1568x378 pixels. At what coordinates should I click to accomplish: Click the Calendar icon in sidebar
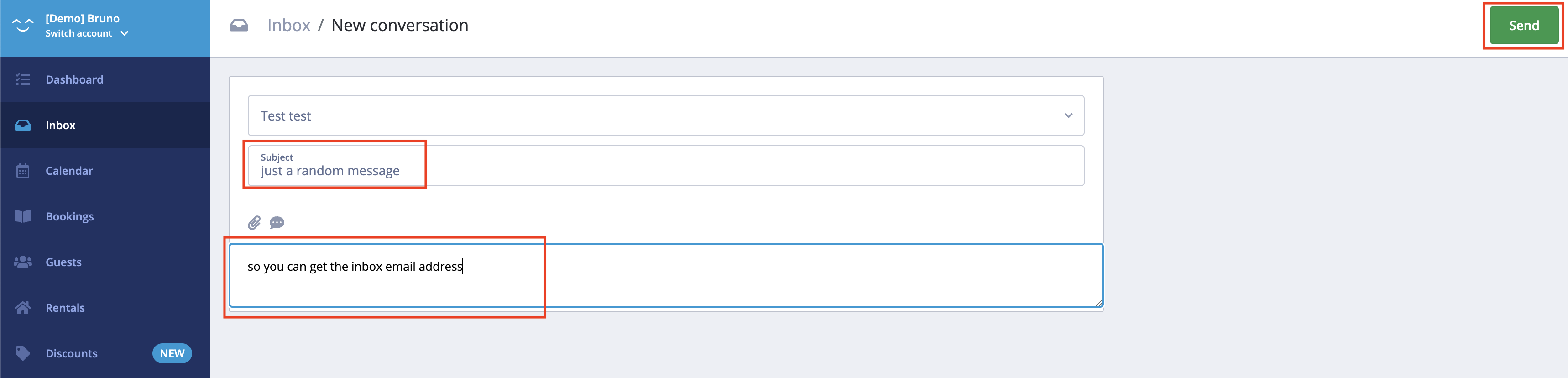(x=22, y=171)
